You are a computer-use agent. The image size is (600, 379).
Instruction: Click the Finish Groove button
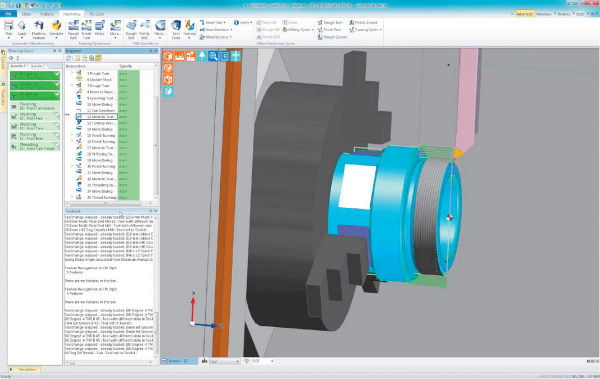click(363, 23)
